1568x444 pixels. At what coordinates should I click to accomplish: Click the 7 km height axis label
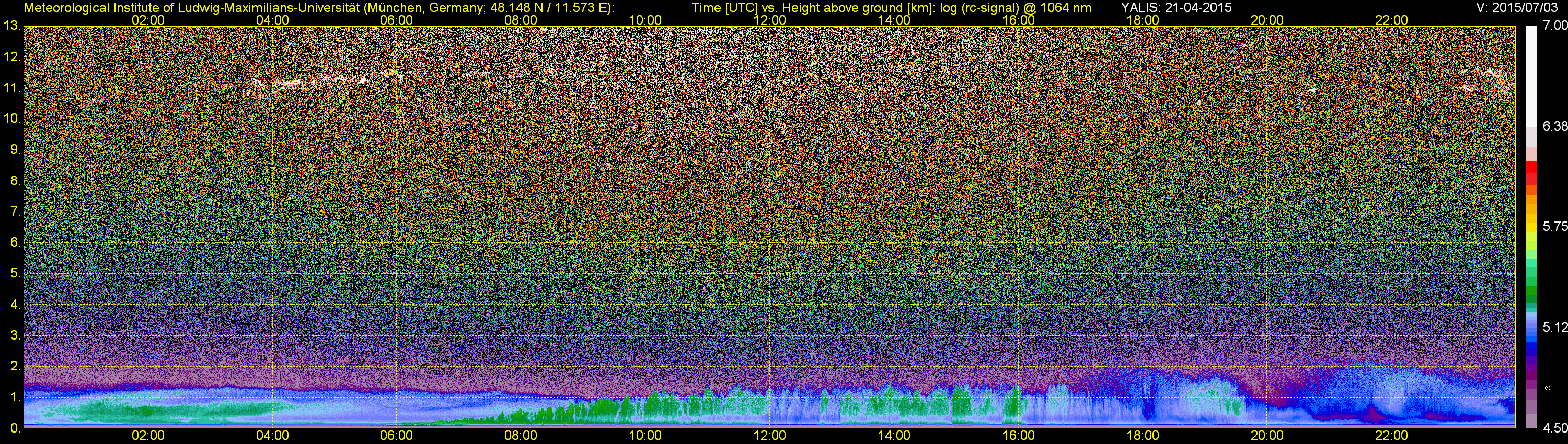tap(15, 212)
